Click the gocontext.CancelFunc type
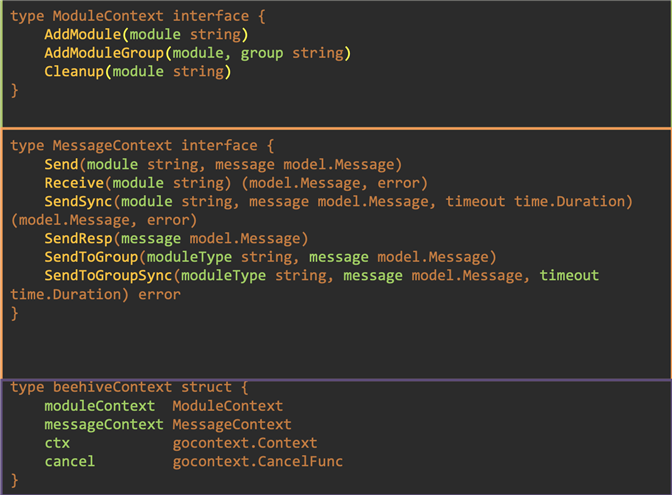Viewport: 672px width, 495px height. (x=258, y=462)
